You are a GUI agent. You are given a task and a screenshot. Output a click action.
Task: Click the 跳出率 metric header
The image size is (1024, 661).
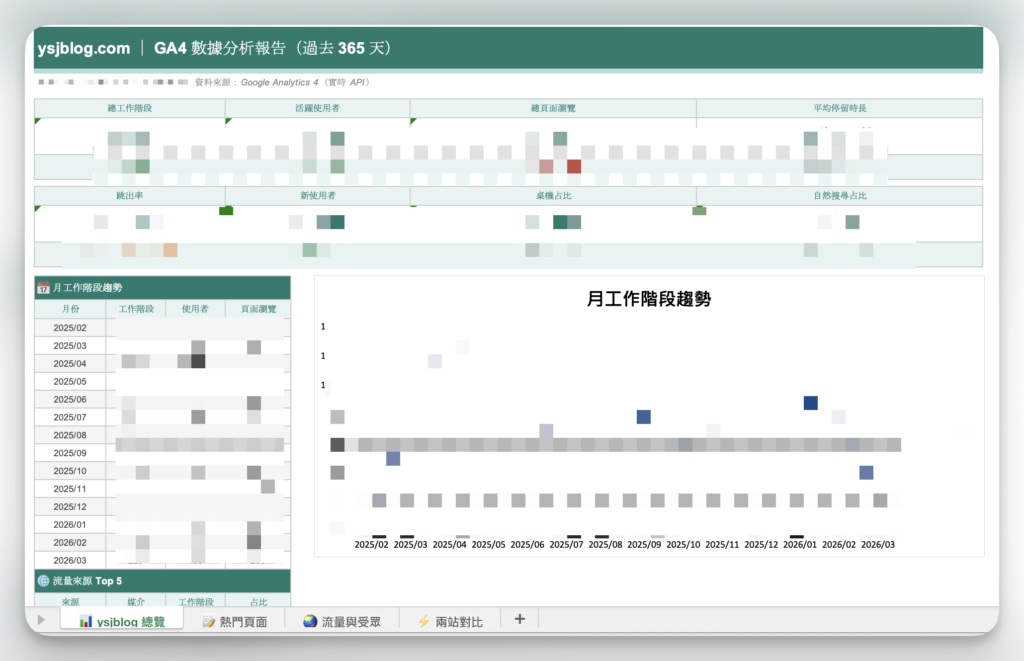pyautogui.click(x=129, y=196)
